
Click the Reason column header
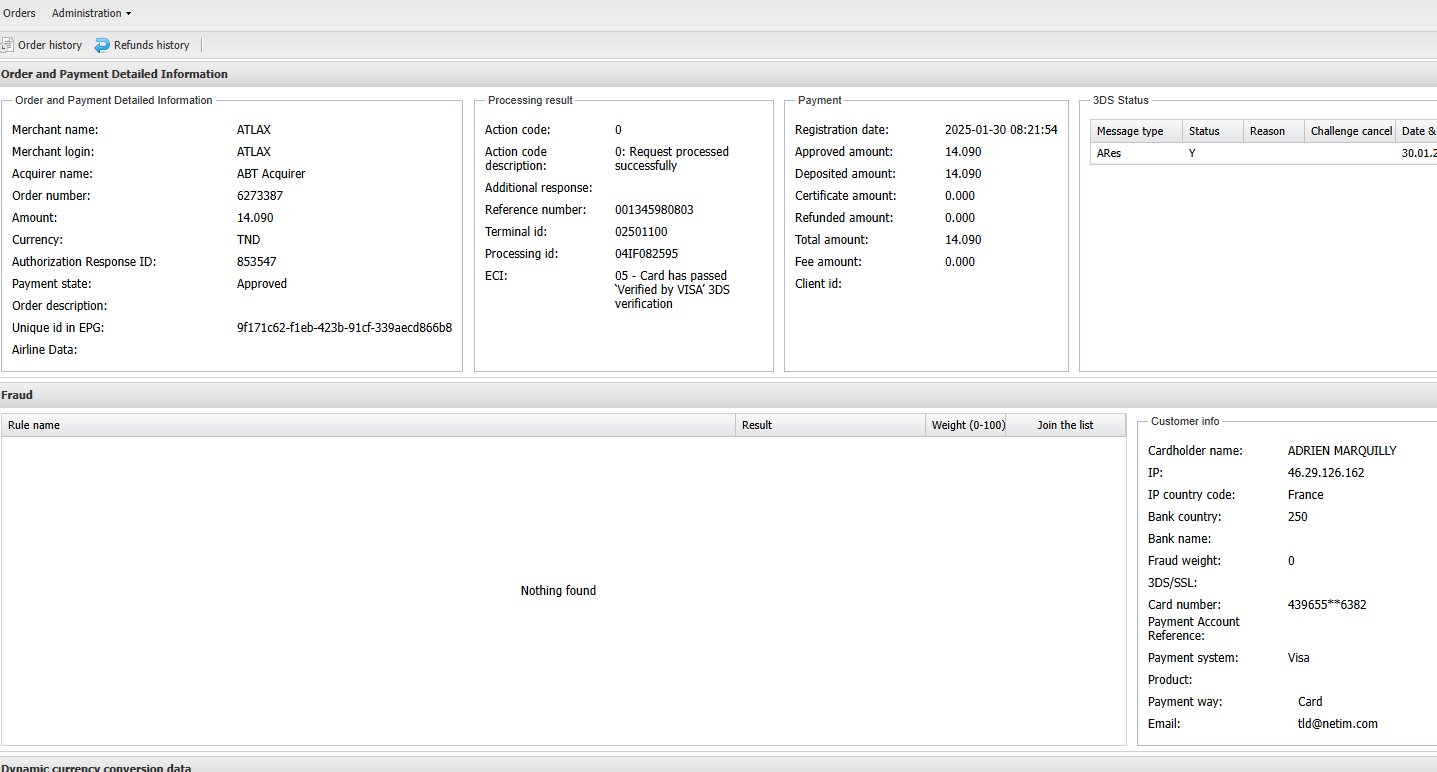pos(1267,131)
